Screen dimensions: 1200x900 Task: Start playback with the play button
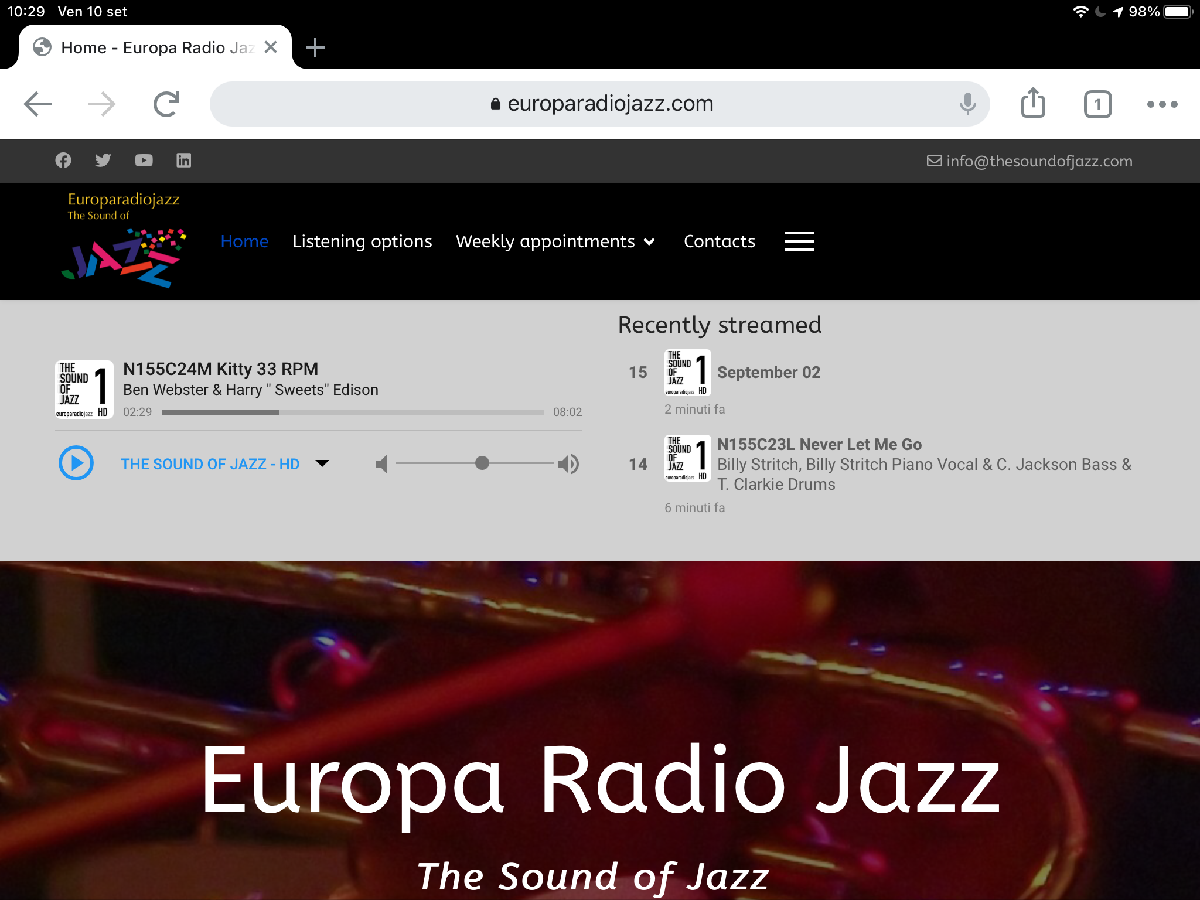[76, 463]
